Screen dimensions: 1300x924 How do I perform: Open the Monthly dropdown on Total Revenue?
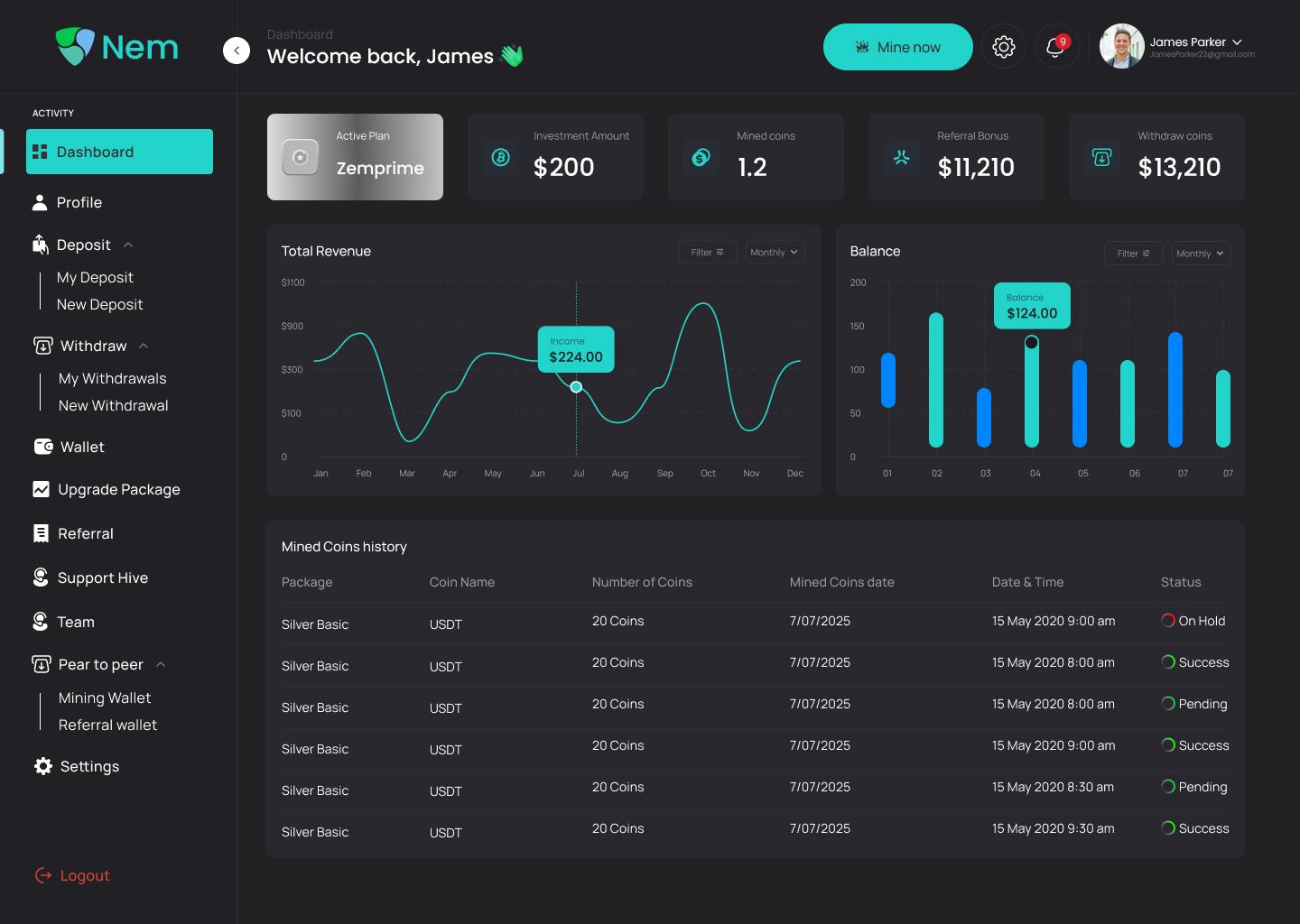click(774, 252)
